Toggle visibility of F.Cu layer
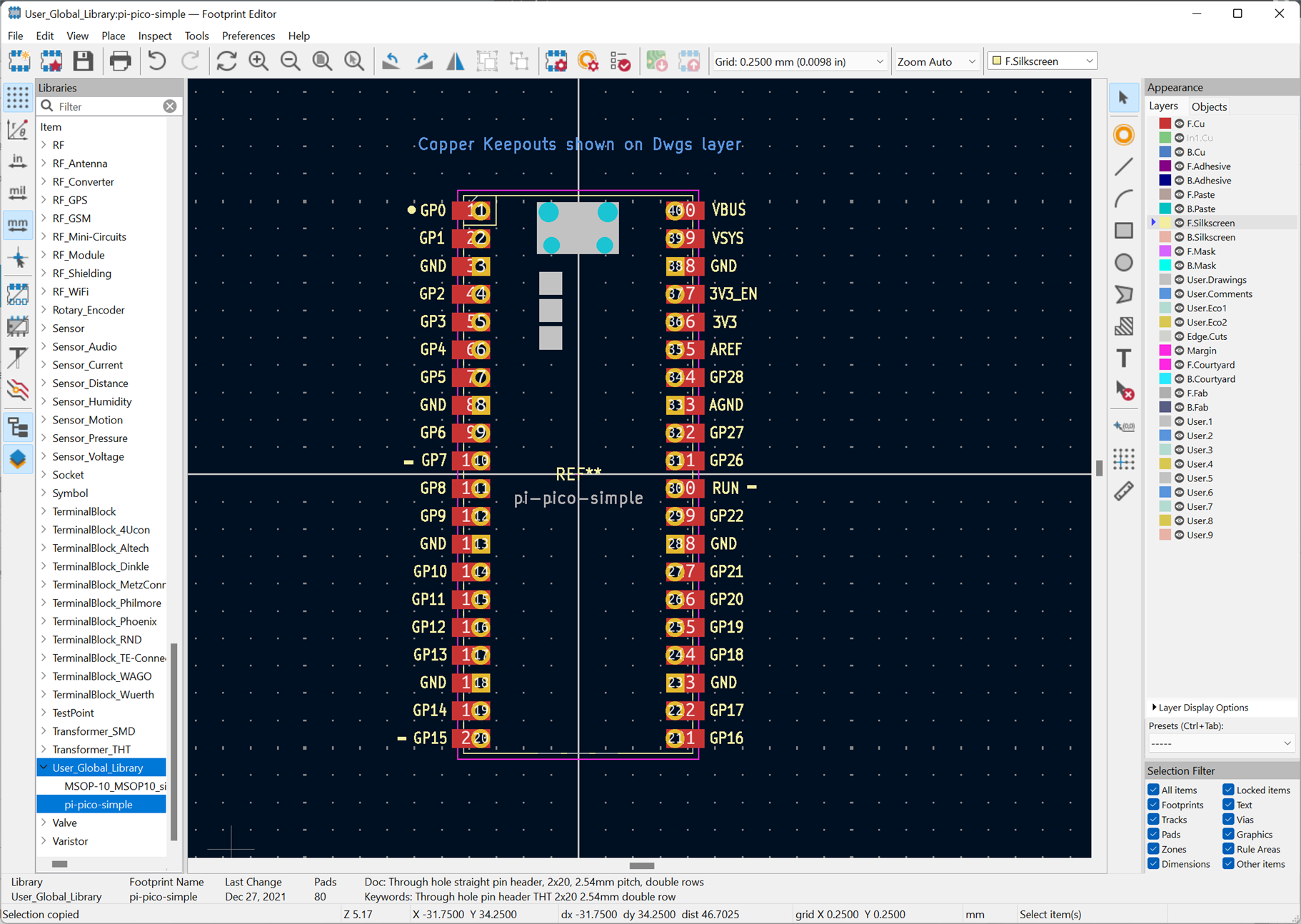This screenshot has width=1301, height=924. click(x=1180, y=124)
